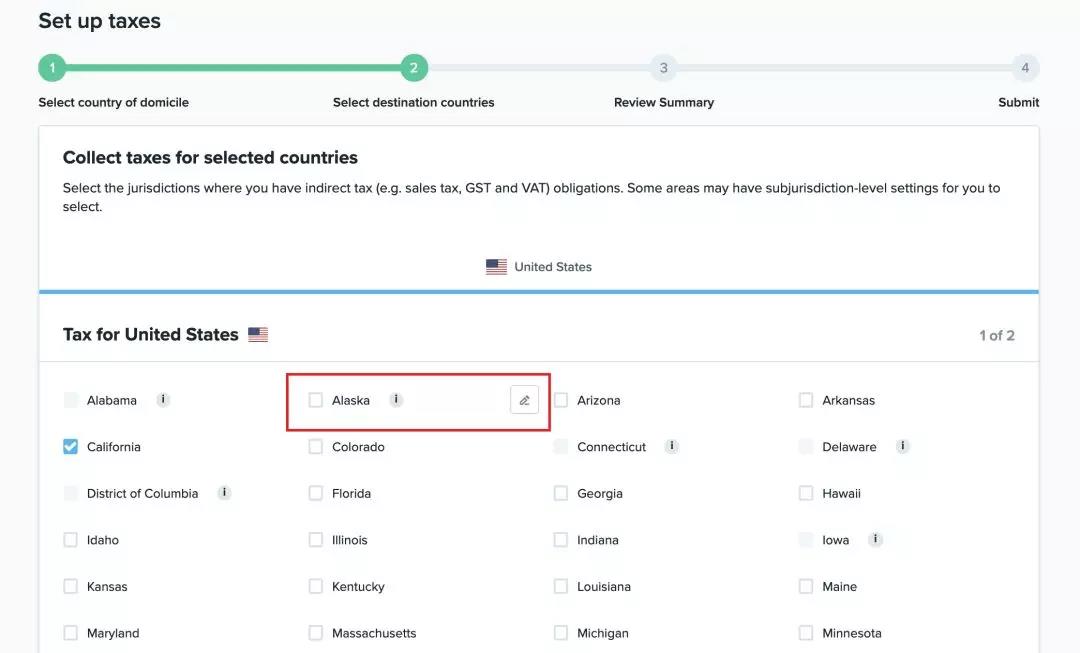This screenshot has height=653, width=1080.
Task: Go to step 1 Select country of domicile
Action: click(52, 68)
